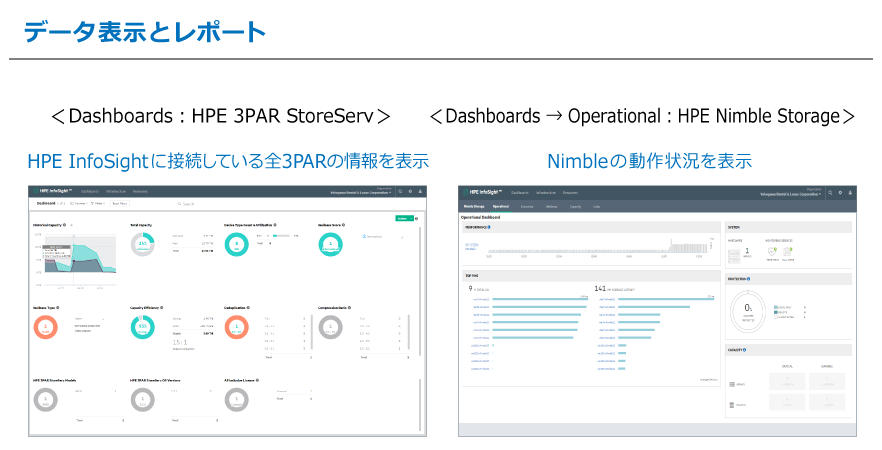The width and height of the screenshot is (882, 450).
Task: Click the All-inclusive License donut chart
Action: point(236,400)
